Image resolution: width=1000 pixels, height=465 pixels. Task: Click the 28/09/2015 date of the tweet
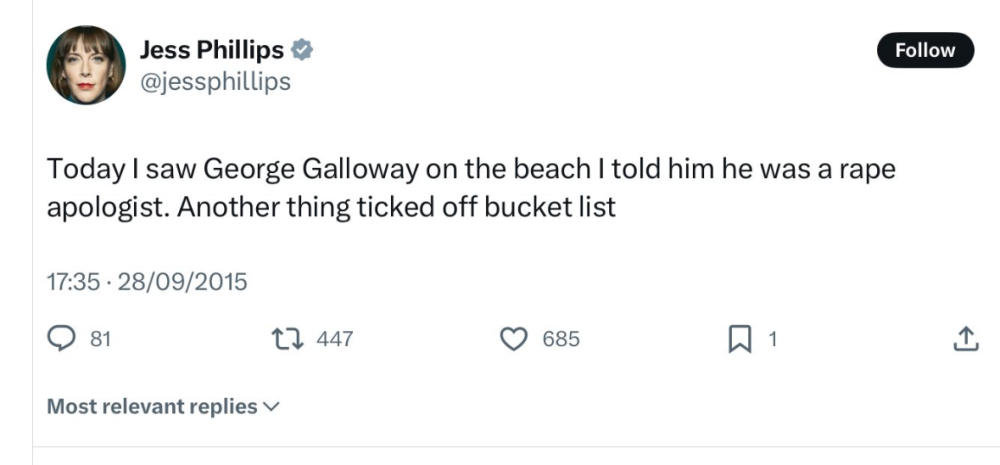(182, 282)
